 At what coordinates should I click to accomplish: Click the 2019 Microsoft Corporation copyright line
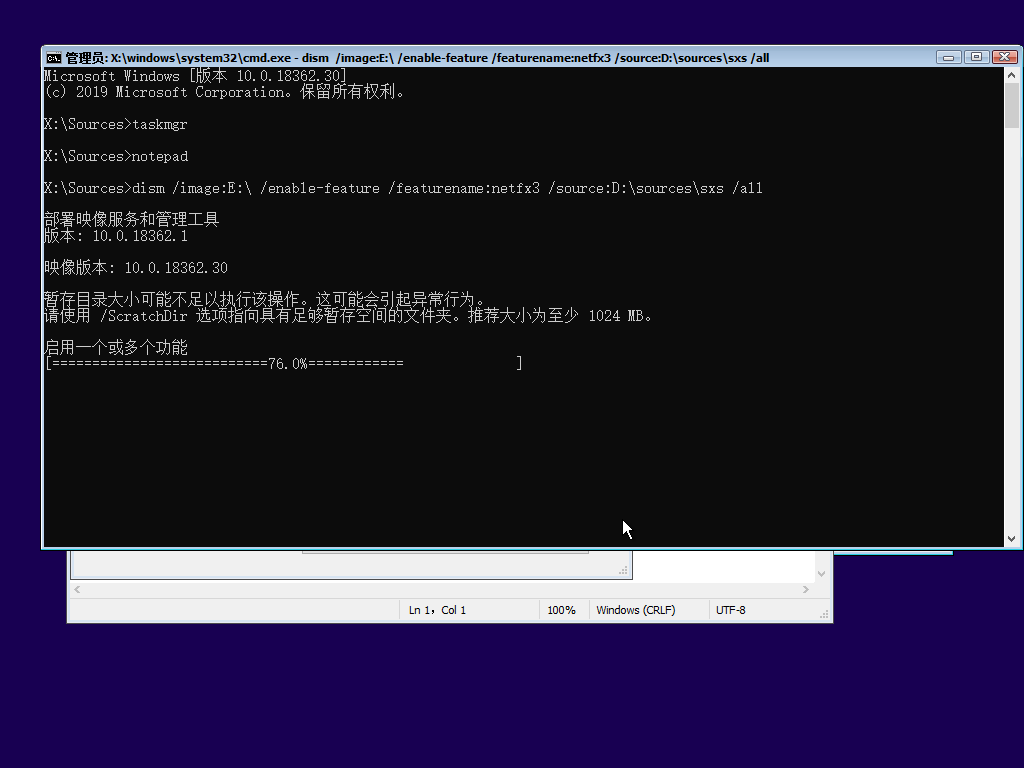tap(225, 92)
